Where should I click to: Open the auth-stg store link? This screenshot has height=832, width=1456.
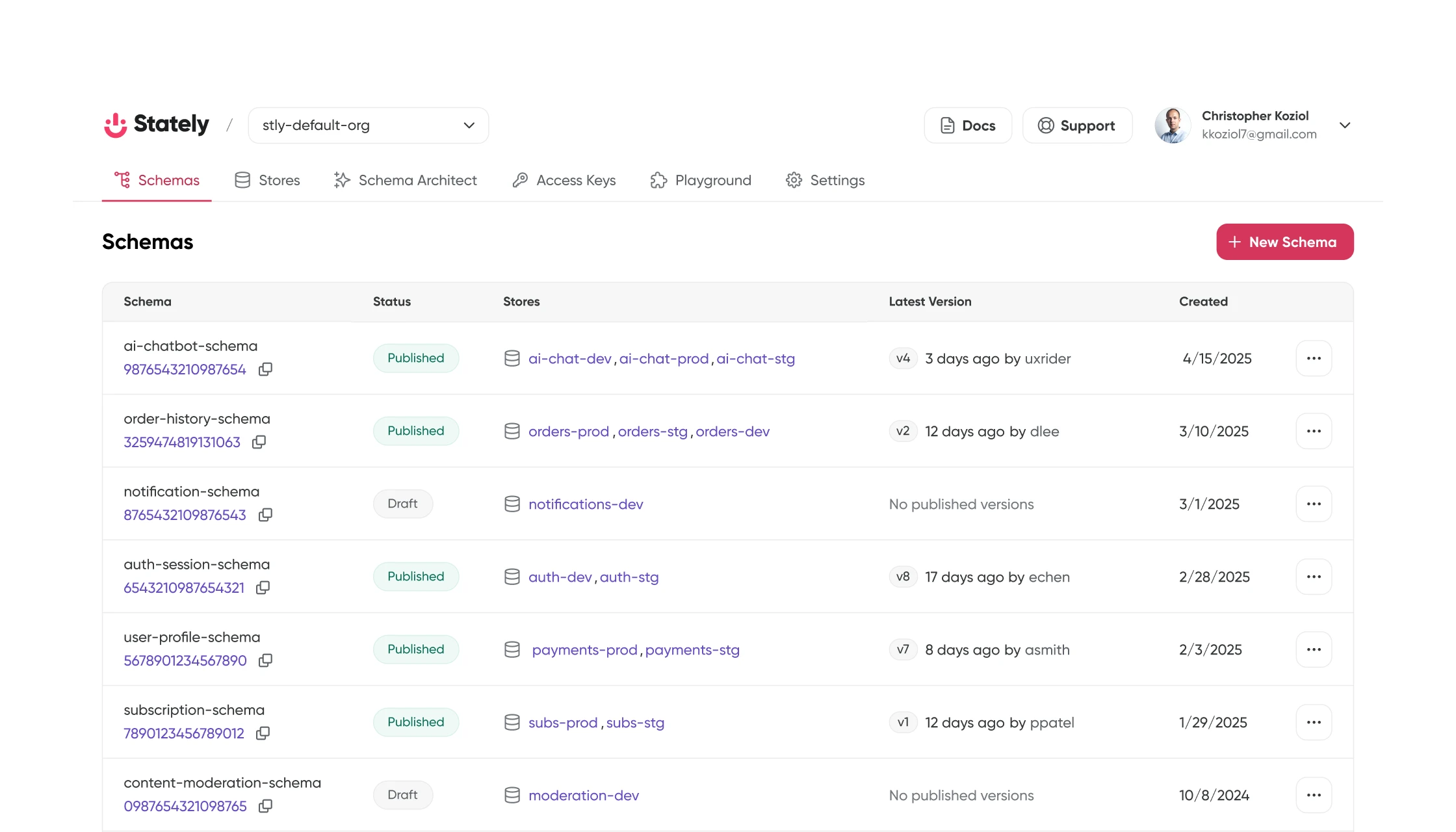pyautogui.click(x=629, y=577)
